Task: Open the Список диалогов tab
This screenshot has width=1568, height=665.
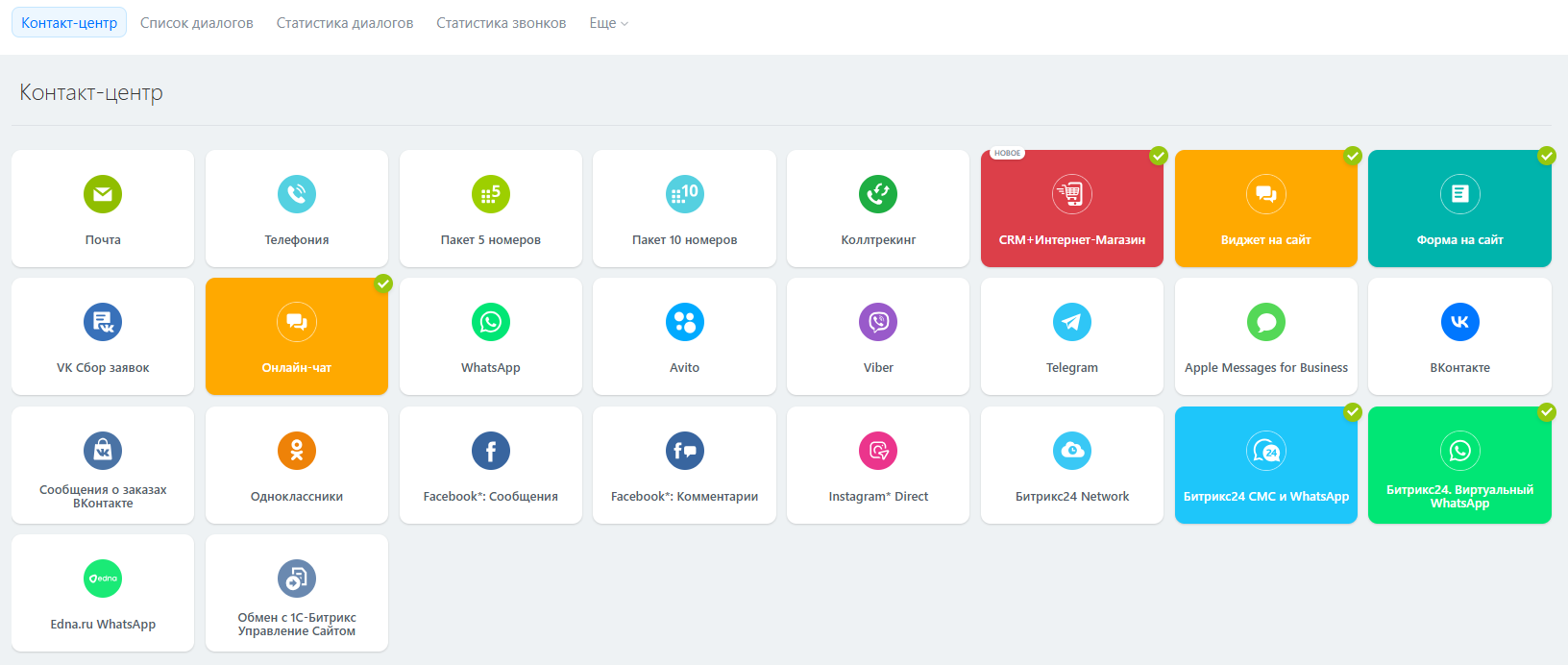Action: coord(197,23)
